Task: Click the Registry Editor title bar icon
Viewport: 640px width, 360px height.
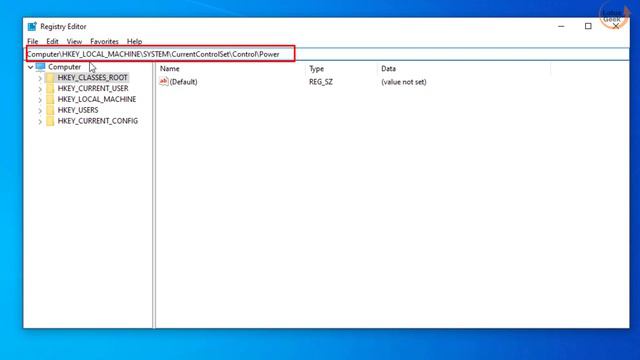Action: 32,27
